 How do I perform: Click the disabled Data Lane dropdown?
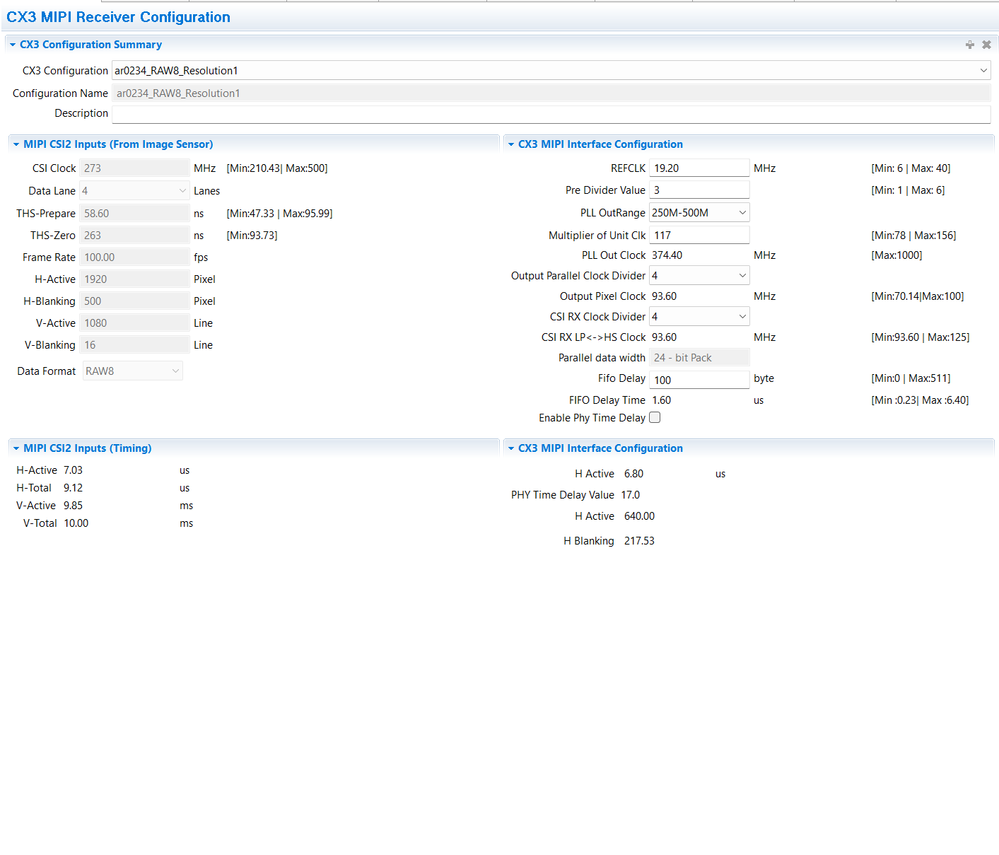pos(134,190)
